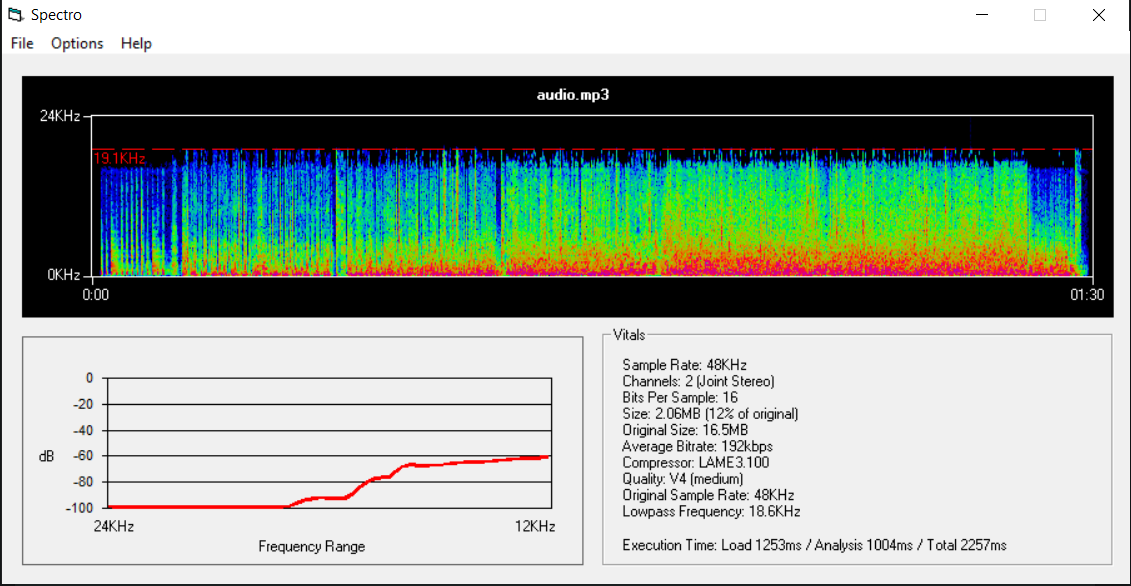Open the File menu
The width and height of the screenshot is (1131, 586).
22,43
